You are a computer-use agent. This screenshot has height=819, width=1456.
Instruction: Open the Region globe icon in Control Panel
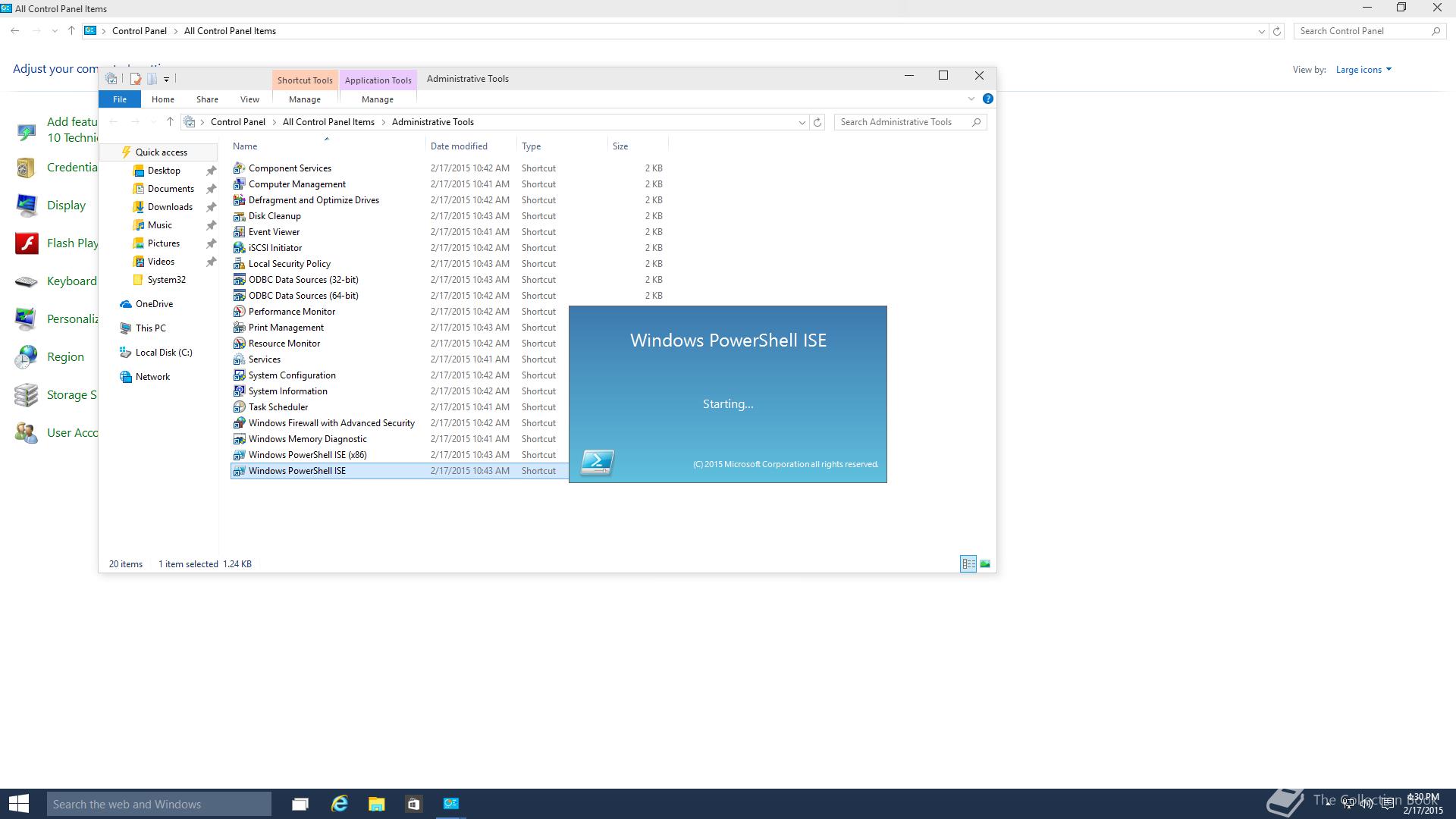[27, 357]
